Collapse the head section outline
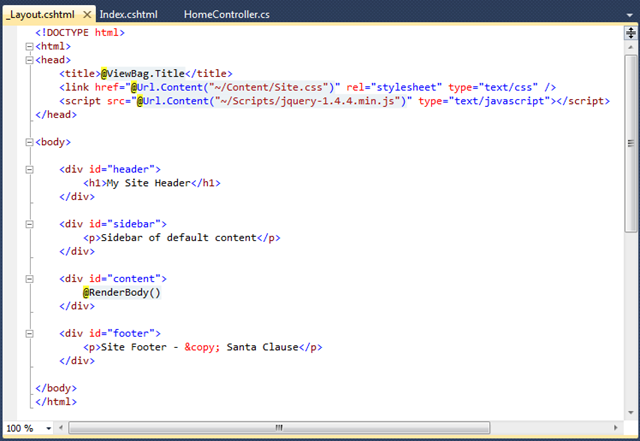 point(29,60)
